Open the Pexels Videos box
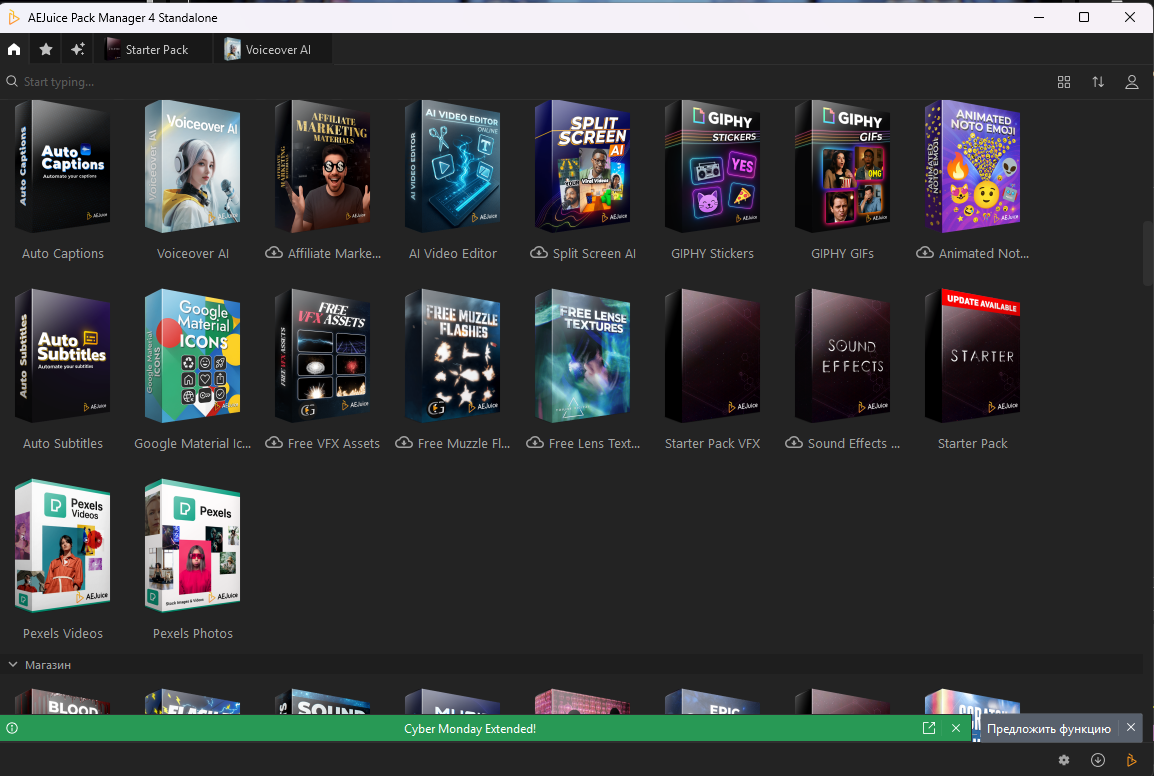 [x=63, y=546]
